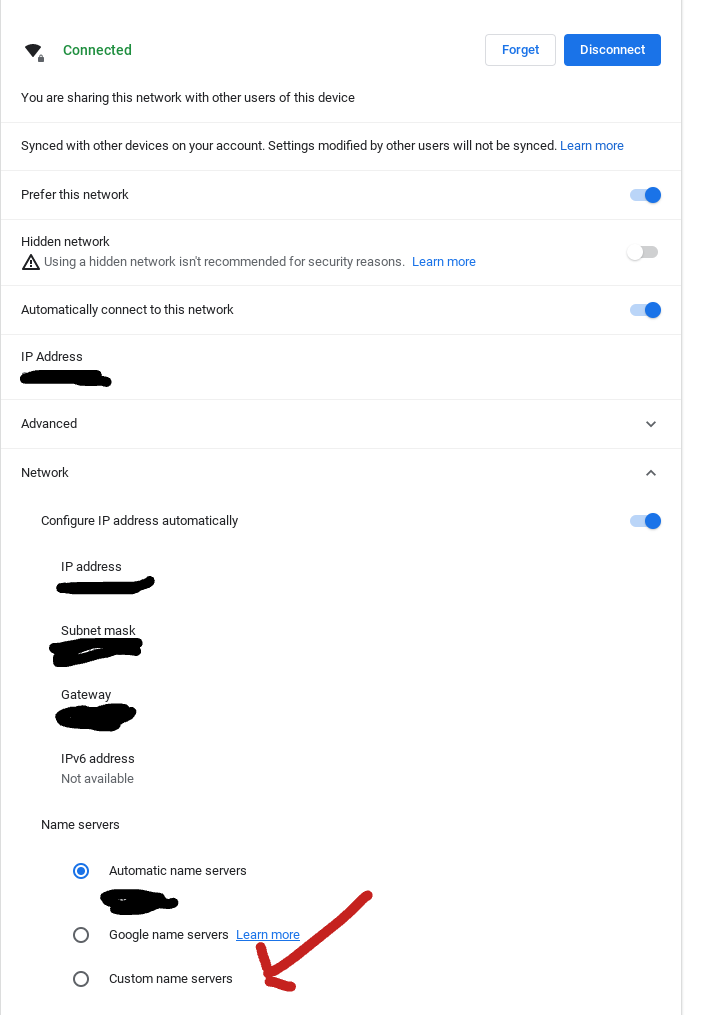
Task: Expand the Advanced section
Action: (x=651, y=424)
